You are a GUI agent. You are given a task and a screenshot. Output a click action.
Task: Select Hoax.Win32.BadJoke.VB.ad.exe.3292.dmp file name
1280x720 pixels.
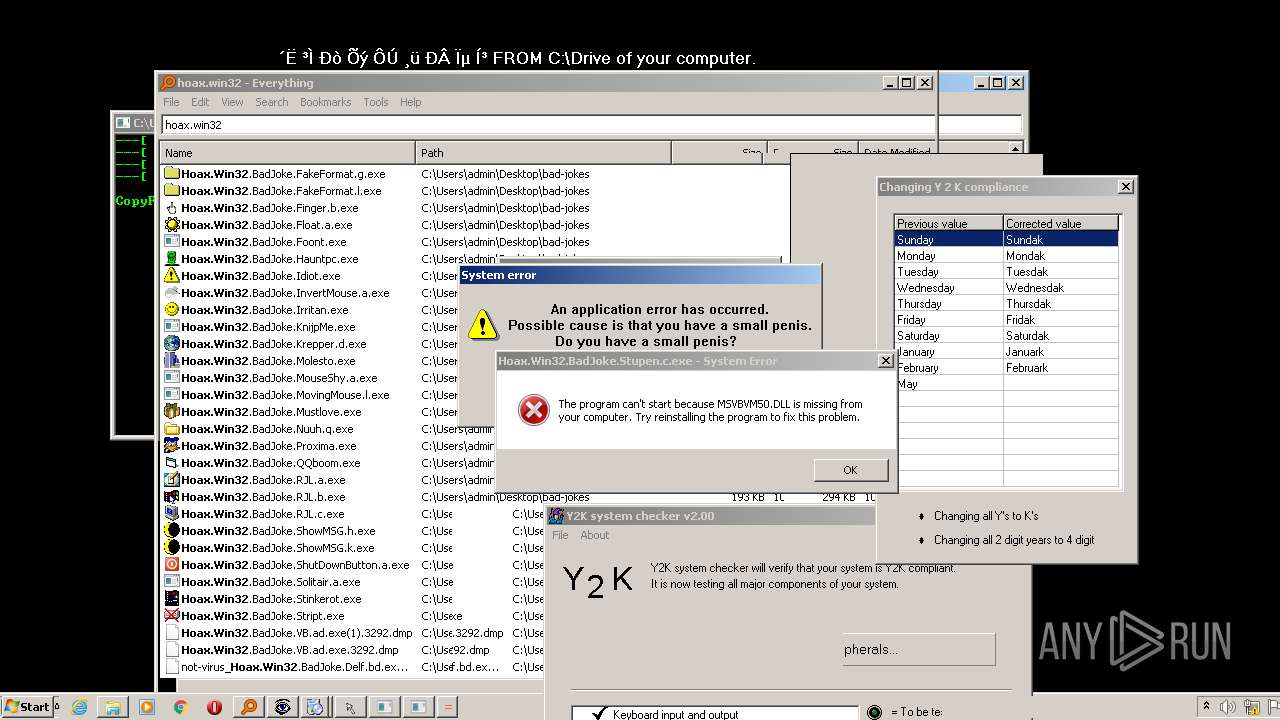[289, 650]
